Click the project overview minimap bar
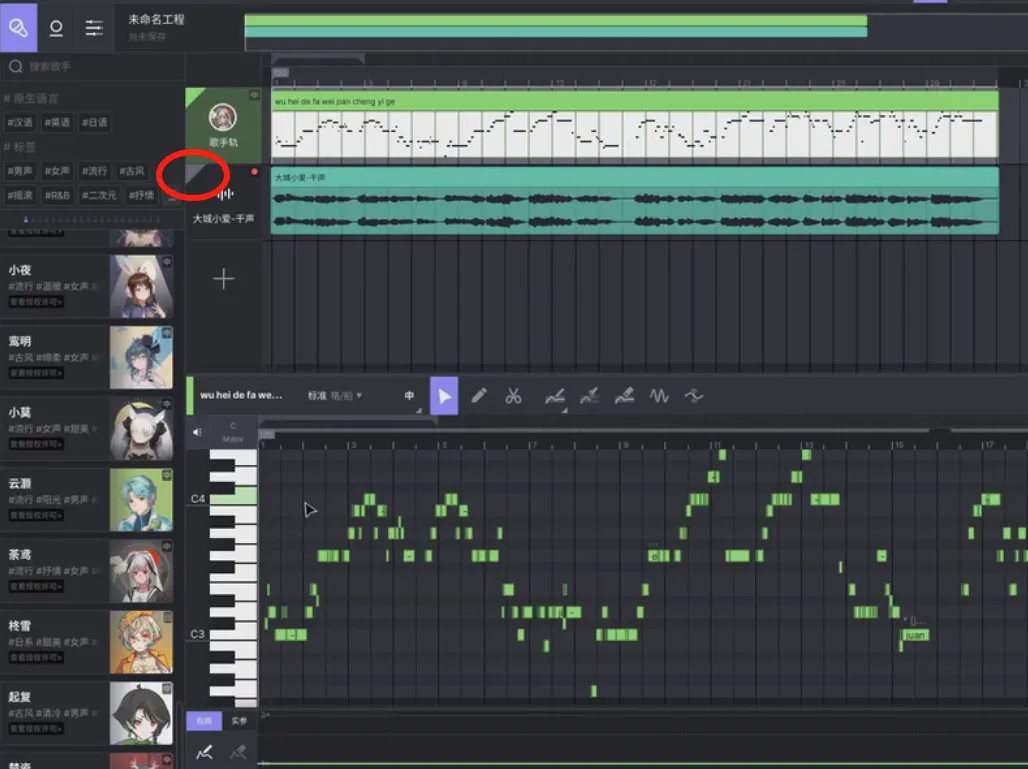The width and height of the screenshot is (1028, 769). [x=556, y=27]
